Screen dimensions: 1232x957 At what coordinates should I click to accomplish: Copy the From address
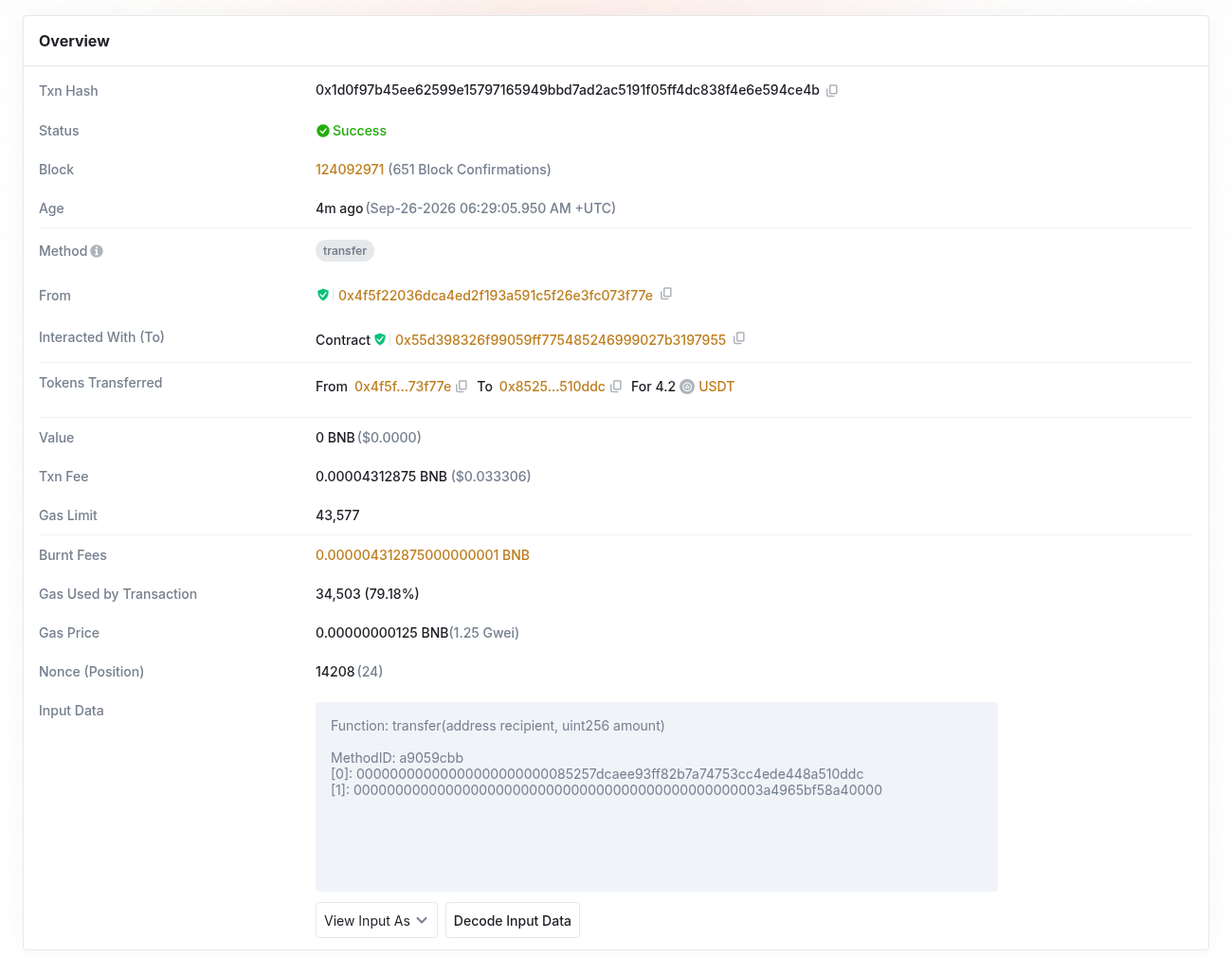pos(666,294)
